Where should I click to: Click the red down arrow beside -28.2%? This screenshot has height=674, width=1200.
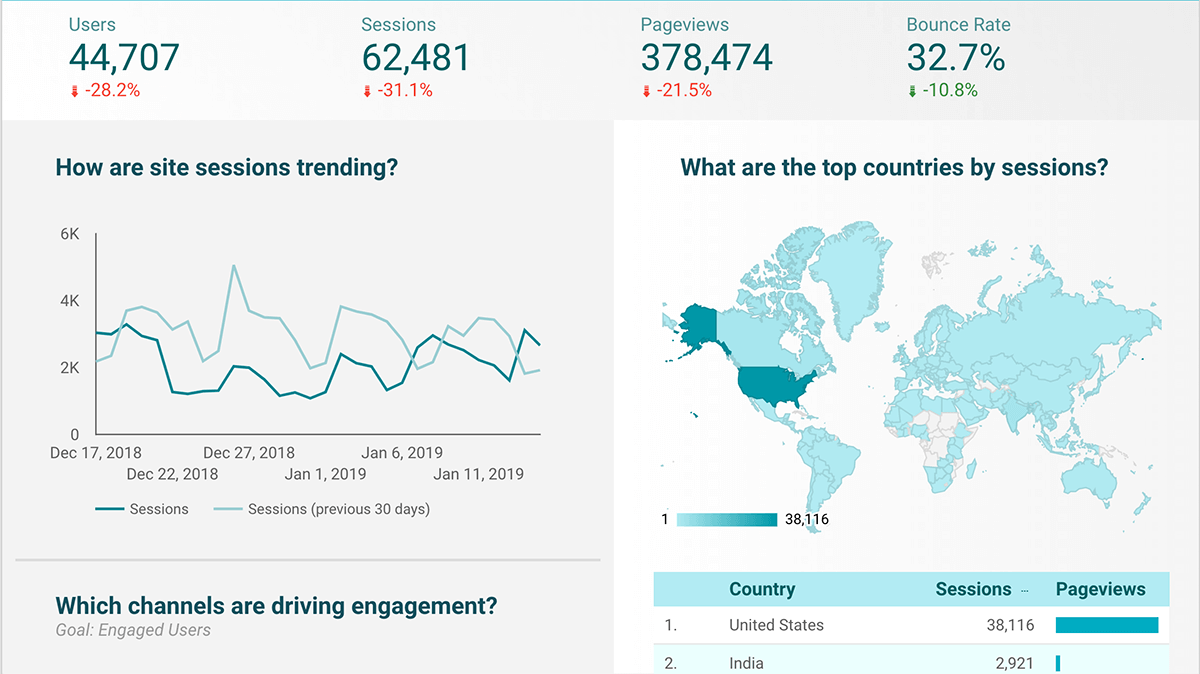coord(74,91)
